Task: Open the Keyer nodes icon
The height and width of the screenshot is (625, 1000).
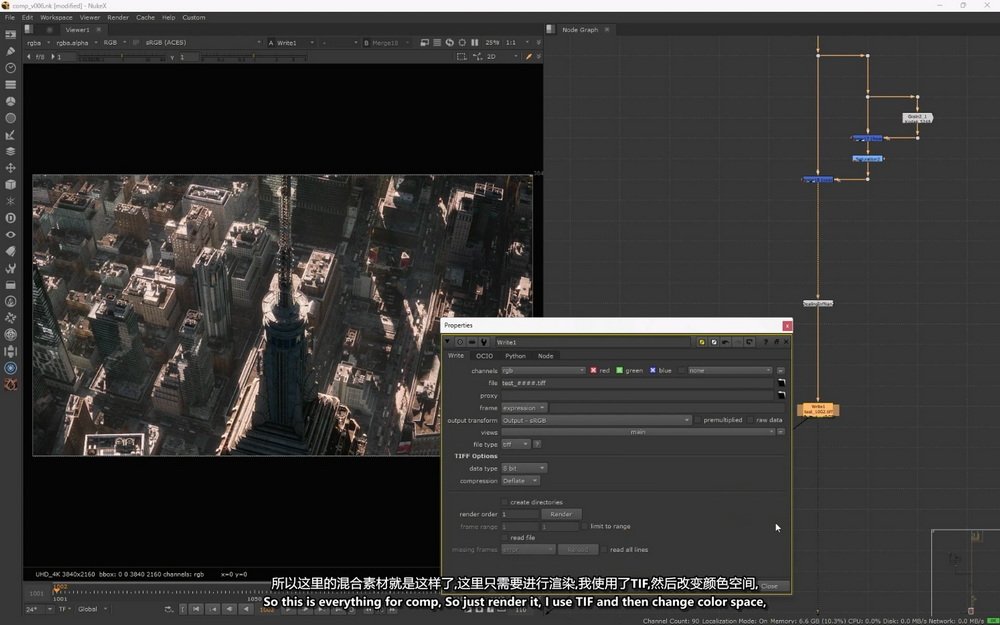Action: (10, 135)
